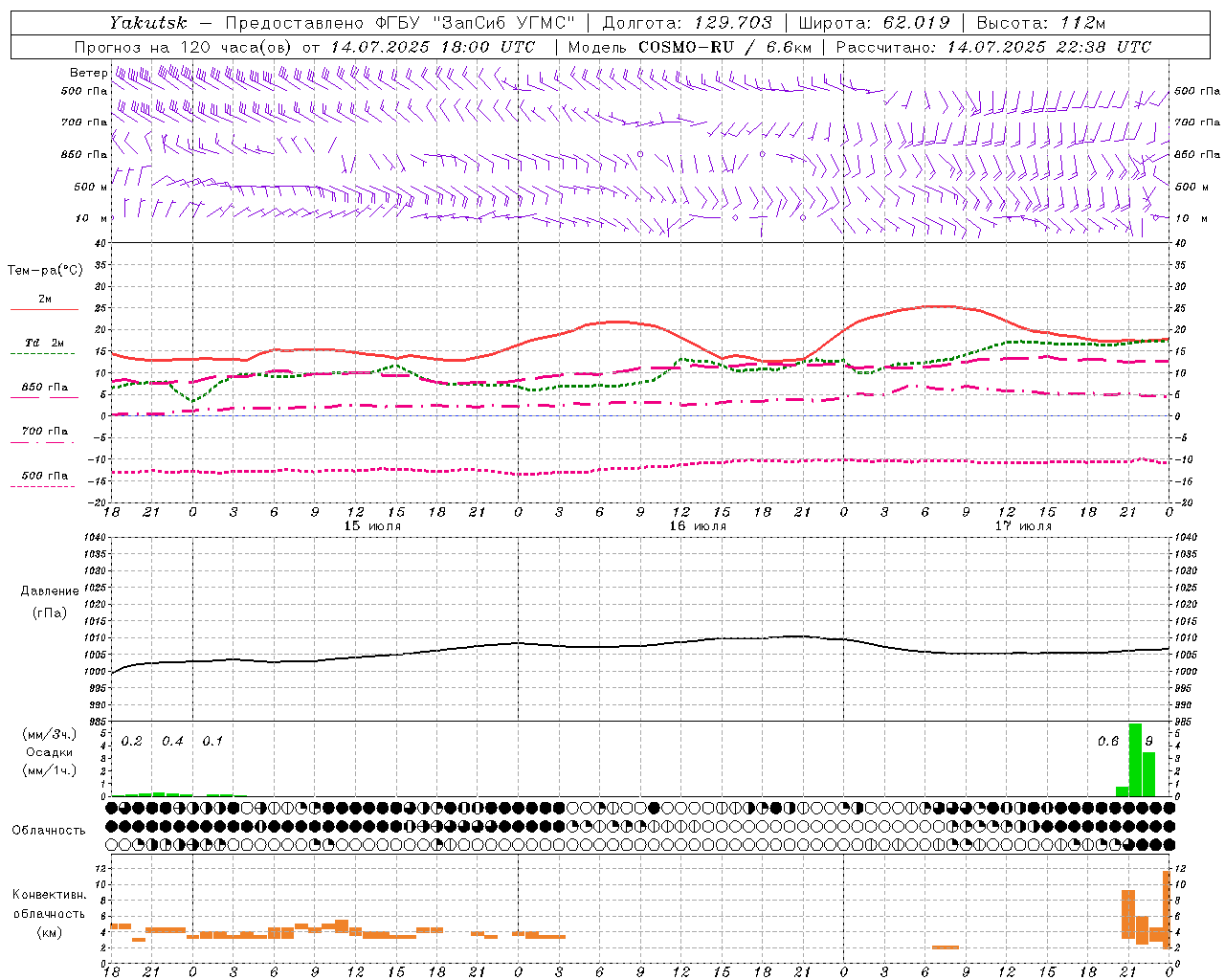Click the Широта: 62.019 latitude value

pyautogui.click(x=874, y=23)
